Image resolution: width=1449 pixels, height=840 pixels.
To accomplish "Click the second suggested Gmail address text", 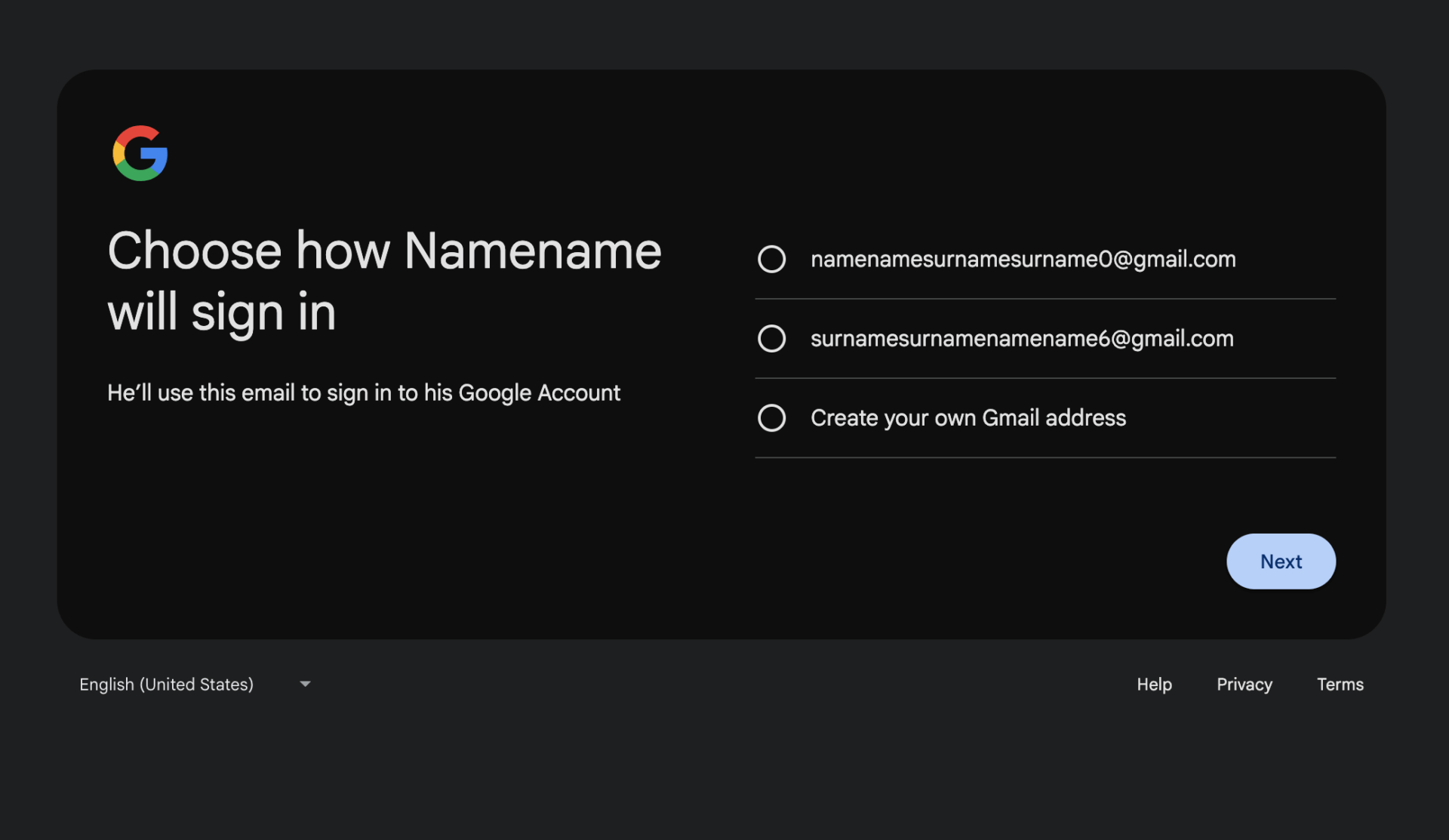I will tap(1022, 338).
